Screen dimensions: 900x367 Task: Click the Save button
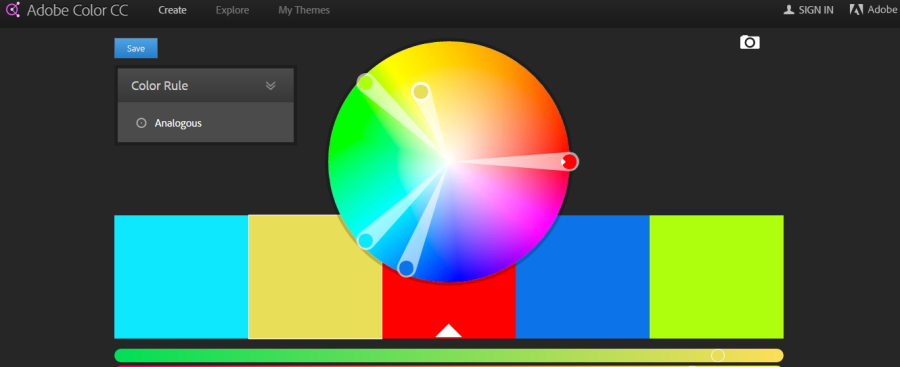136,48
